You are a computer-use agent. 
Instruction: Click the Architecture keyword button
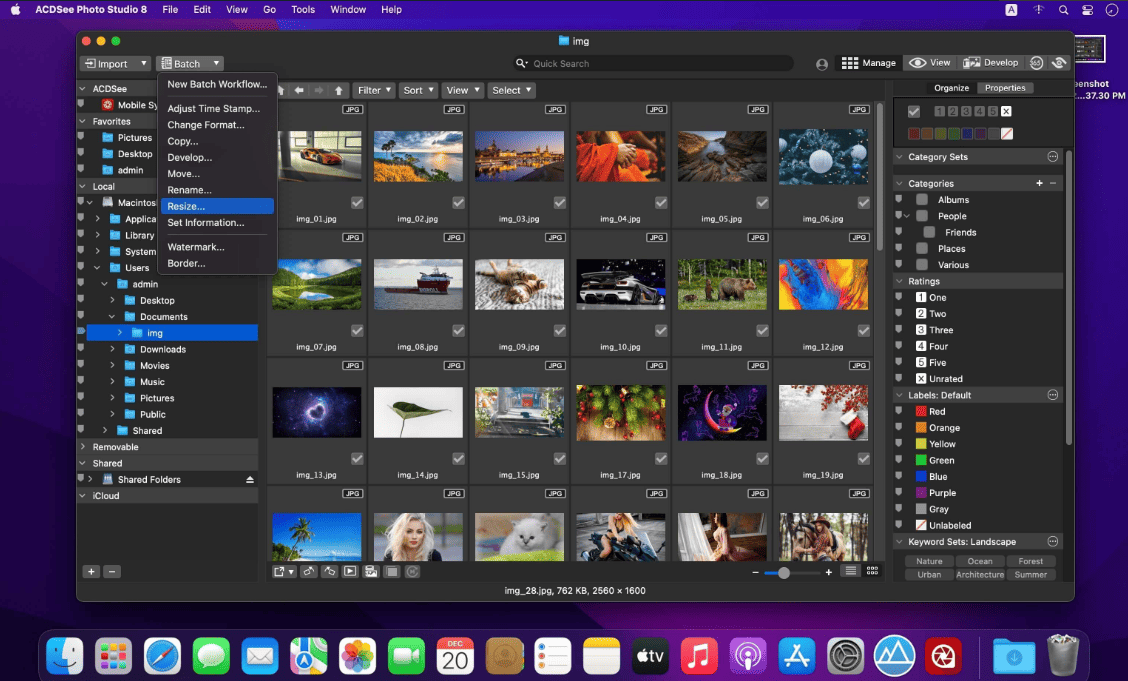coord(980,575)
